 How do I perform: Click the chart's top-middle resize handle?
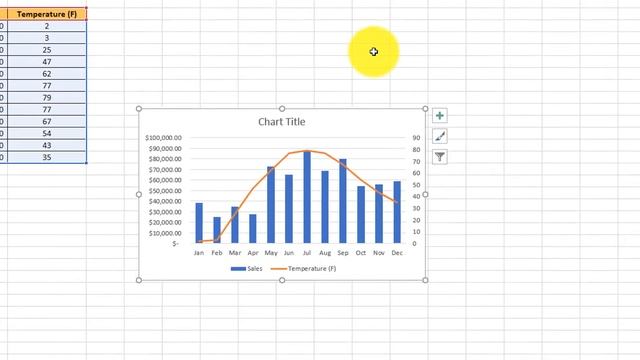282,109
